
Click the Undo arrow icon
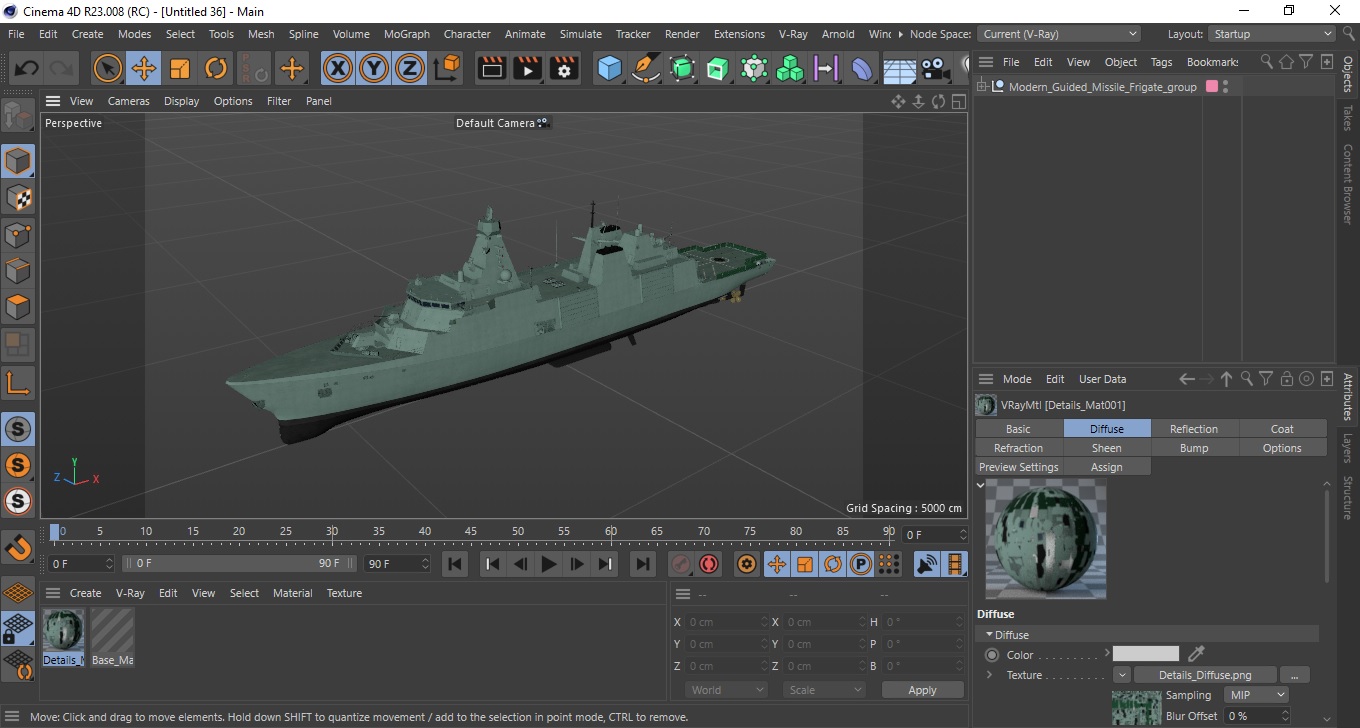(27, 69)
